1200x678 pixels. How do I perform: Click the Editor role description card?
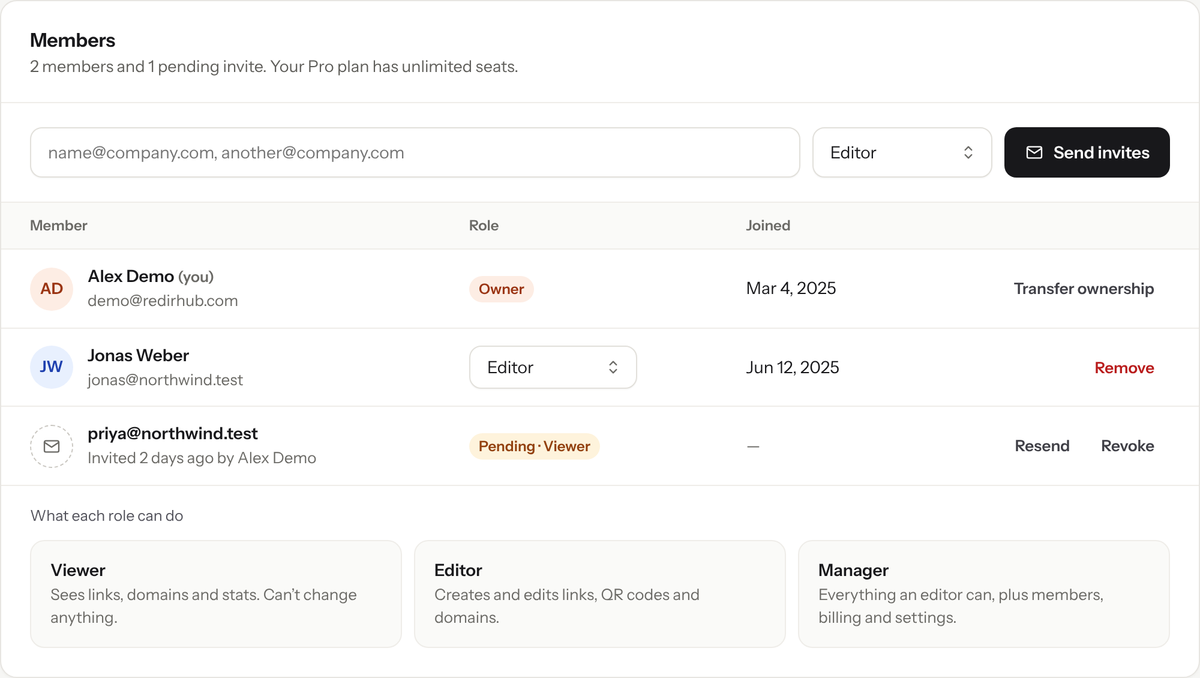[x=600, y=594]
